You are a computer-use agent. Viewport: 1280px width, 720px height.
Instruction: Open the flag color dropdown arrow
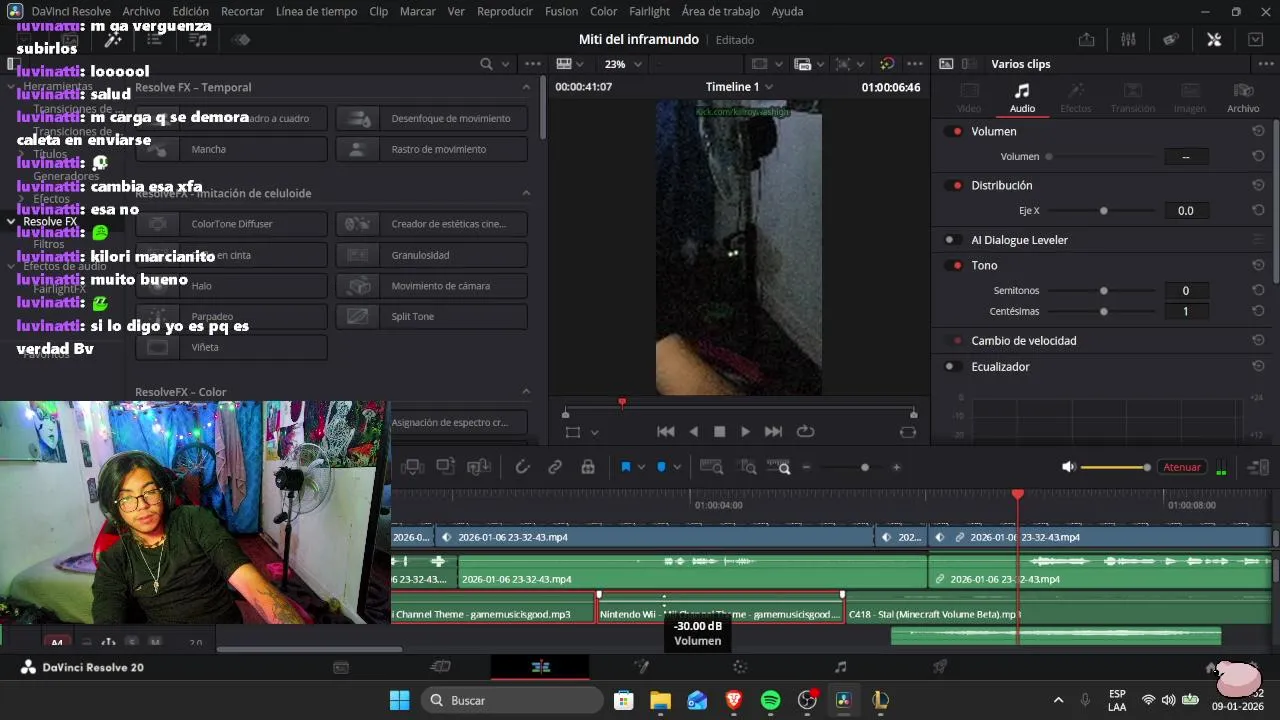click(643, 467)
